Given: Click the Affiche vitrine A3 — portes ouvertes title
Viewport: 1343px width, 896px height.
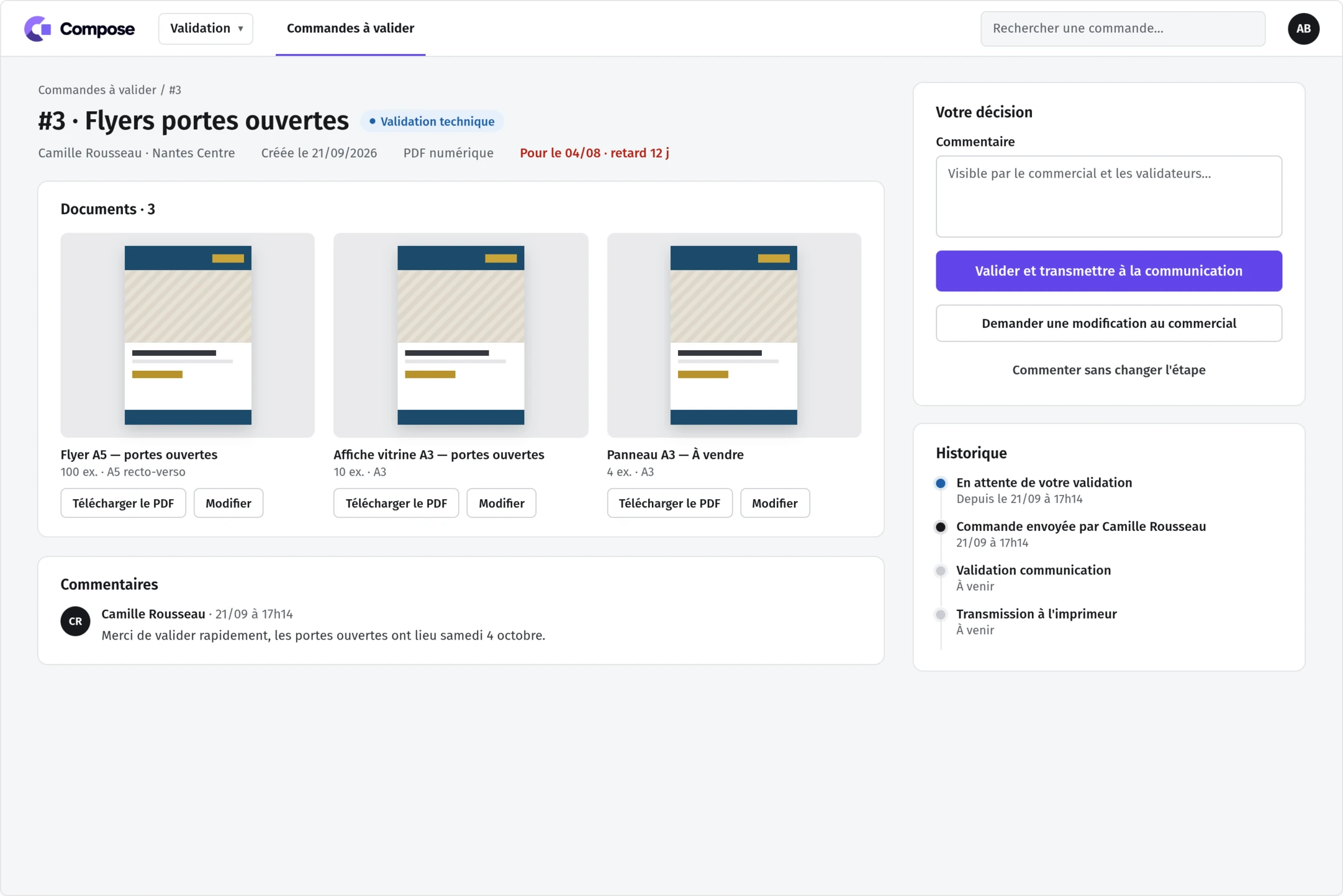Looking at the screenshot, I should [x=438, y=455].
